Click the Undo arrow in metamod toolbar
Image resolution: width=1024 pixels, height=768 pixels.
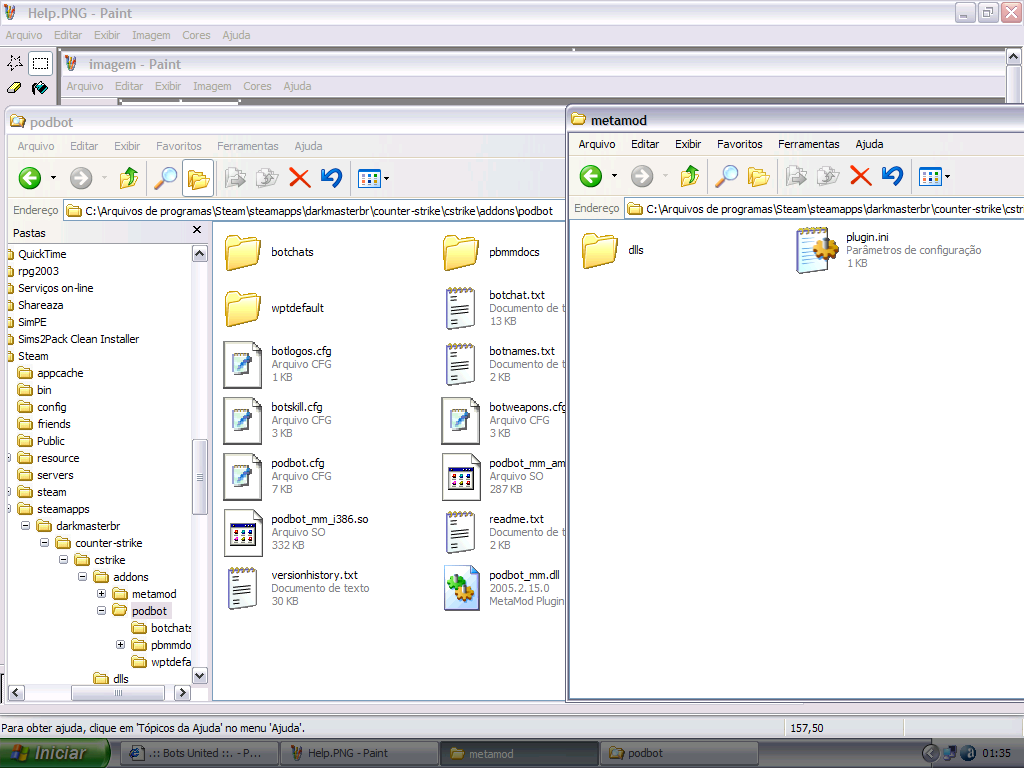point(893,176)
